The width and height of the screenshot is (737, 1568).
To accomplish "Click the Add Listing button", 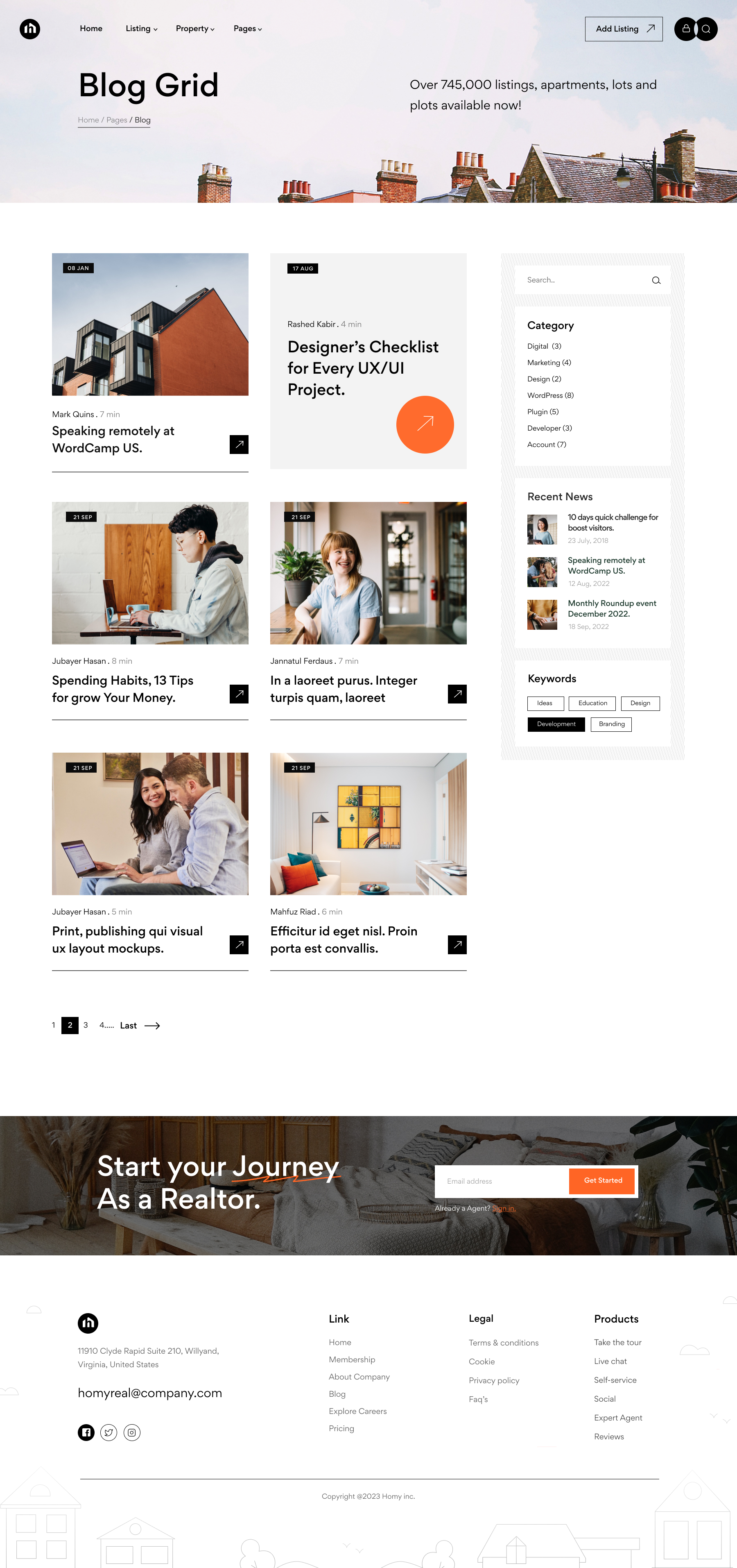I will 624,29.
